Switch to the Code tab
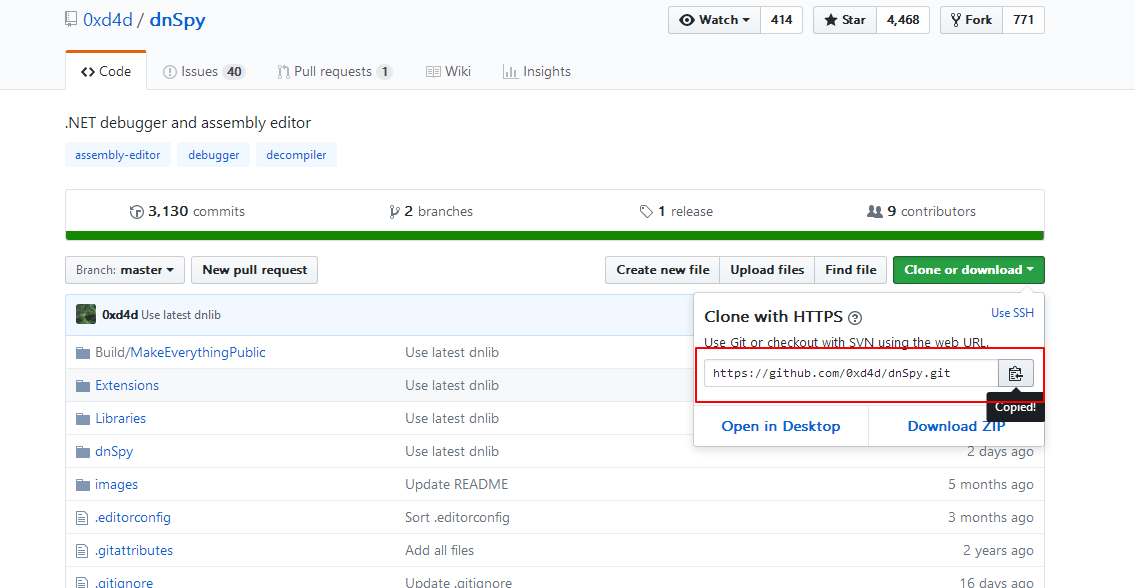 [x=106, y=72]
